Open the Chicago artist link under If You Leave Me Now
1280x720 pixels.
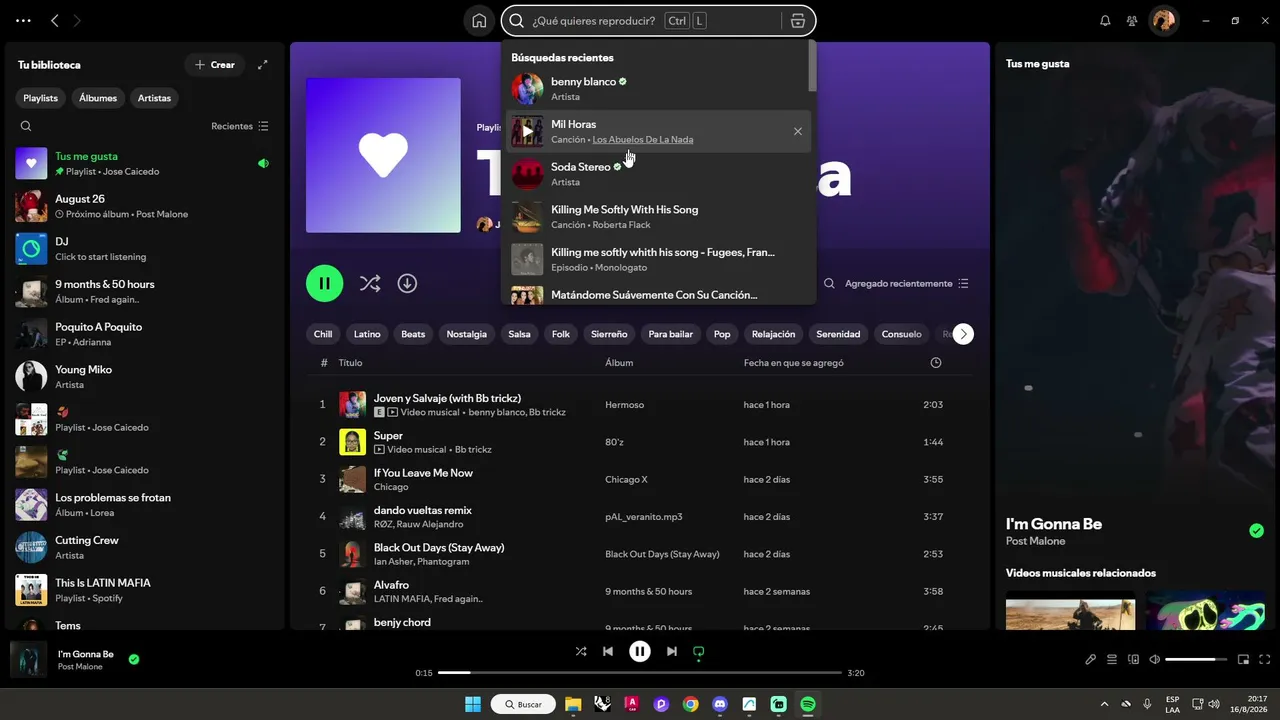[x=391, y=487]
